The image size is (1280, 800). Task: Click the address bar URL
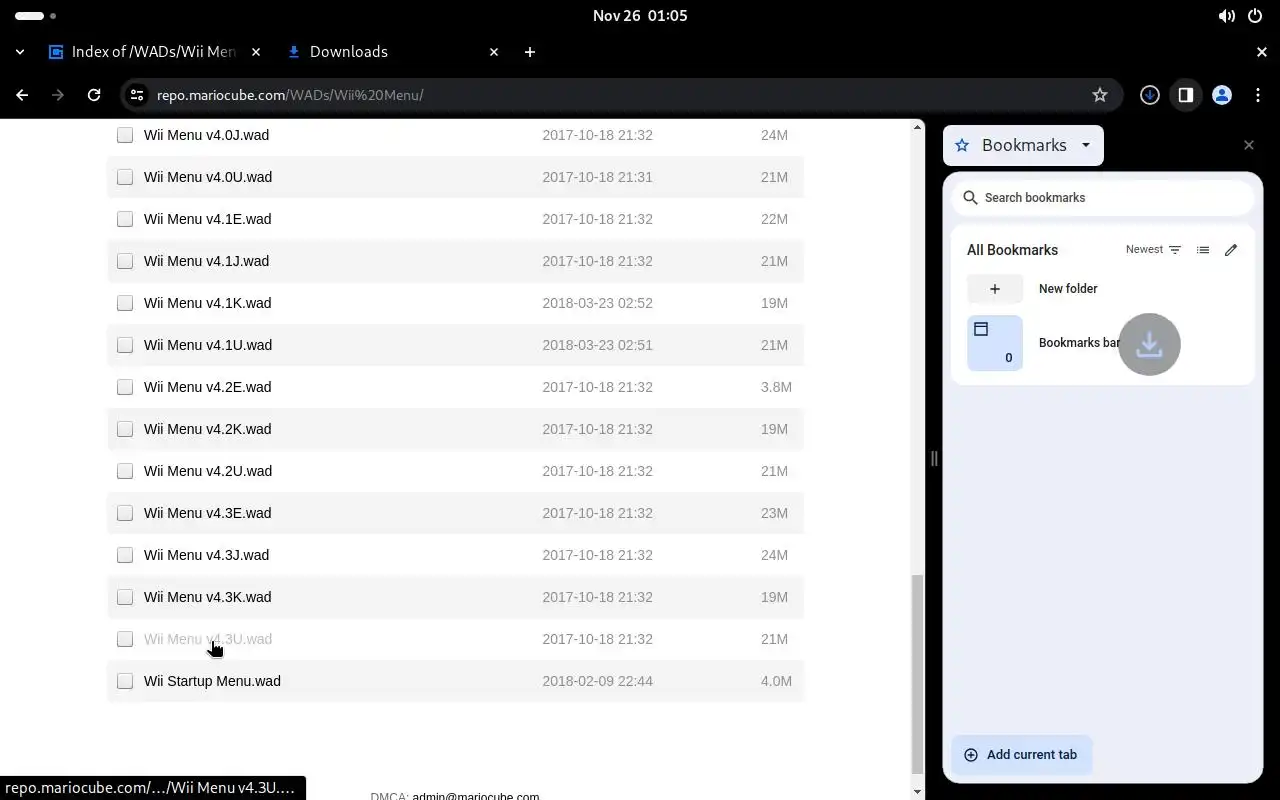click(290, 95)
